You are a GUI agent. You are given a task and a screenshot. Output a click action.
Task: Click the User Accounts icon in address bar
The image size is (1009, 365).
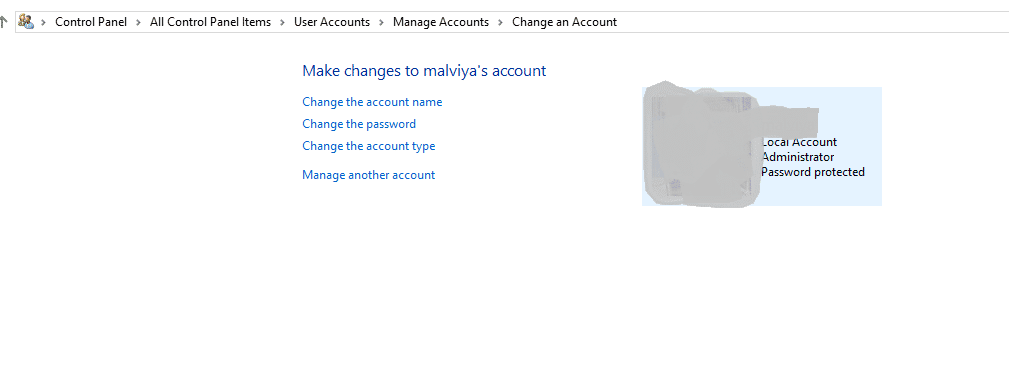point(26,22)
